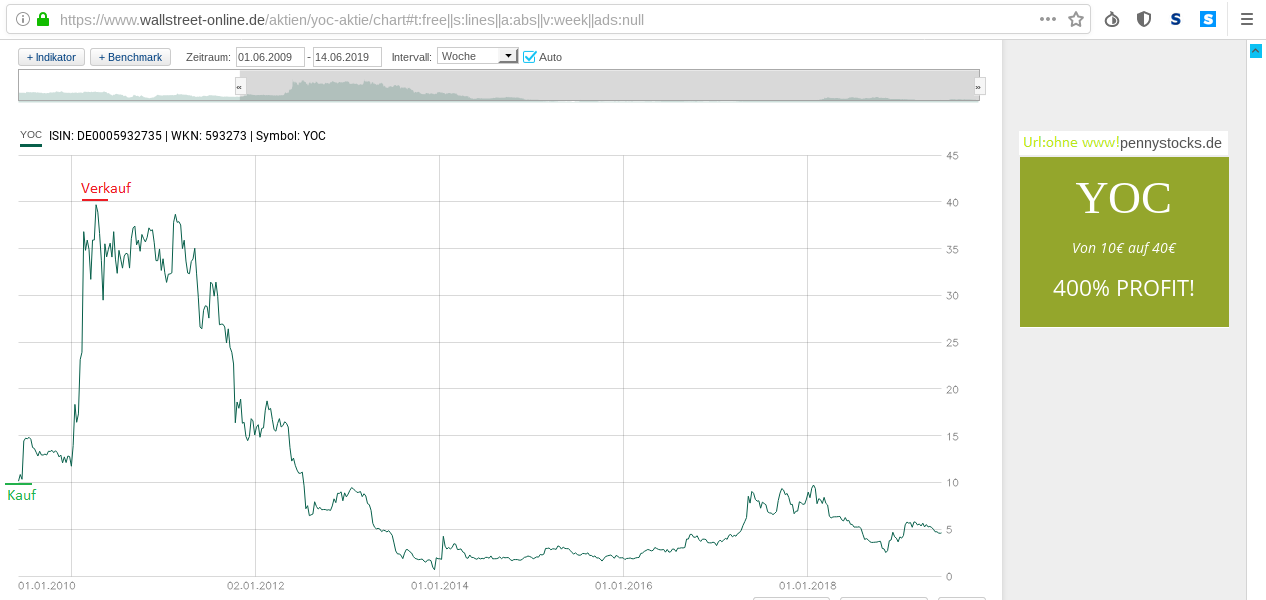Viewport: 1266px width, 600px height.
Task: Click the light blue S extension icon
Action: (1208, 19)
